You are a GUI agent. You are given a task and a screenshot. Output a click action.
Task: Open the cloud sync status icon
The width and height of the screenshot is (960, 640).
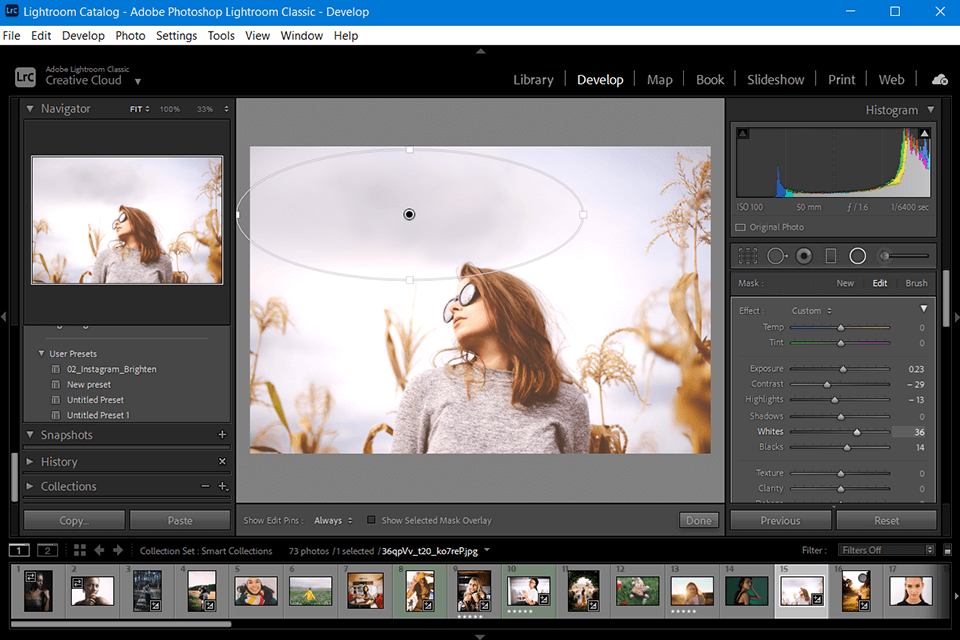939,79
